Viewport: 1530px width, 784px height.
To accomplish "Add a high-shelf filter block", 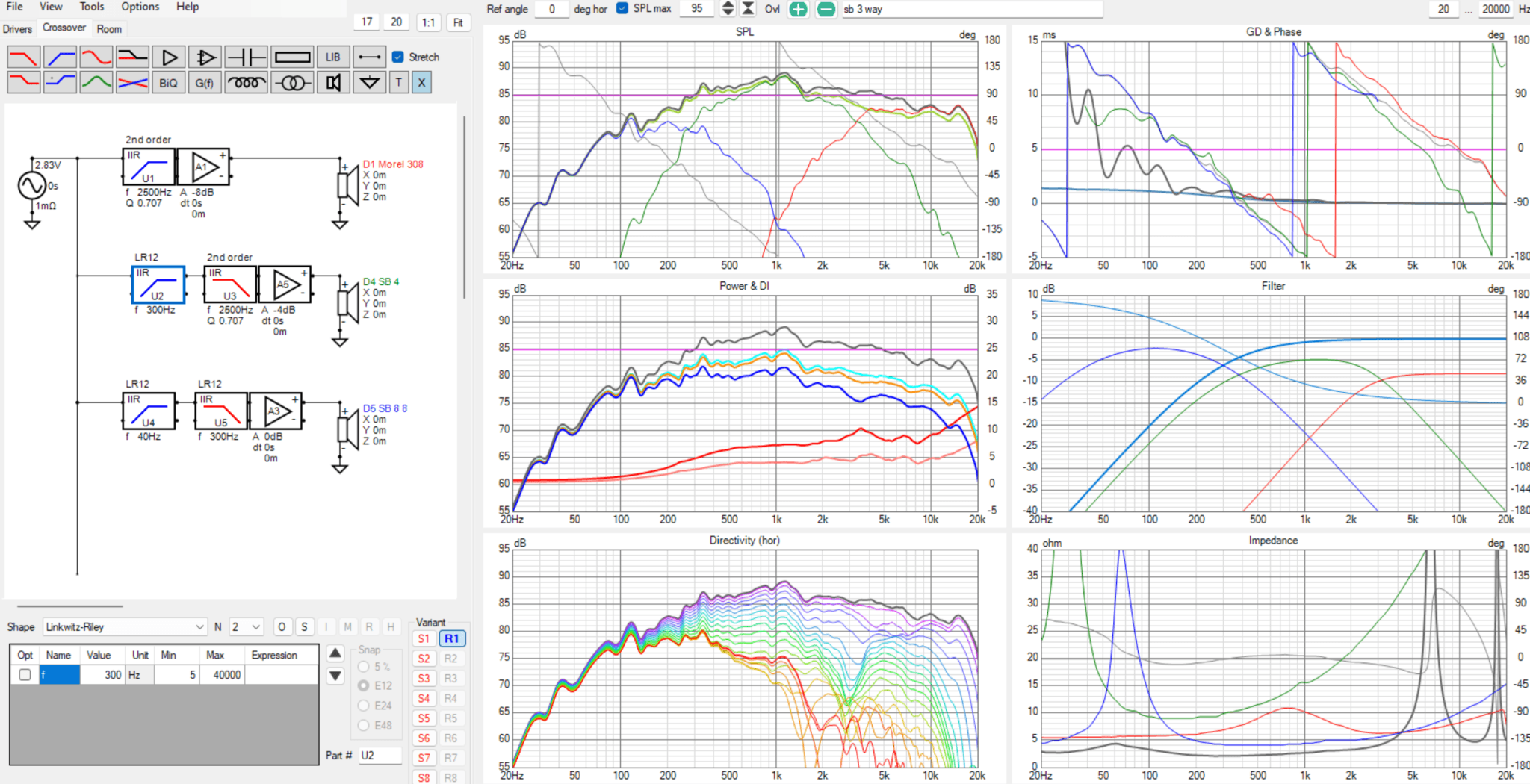I will [60, 82].
